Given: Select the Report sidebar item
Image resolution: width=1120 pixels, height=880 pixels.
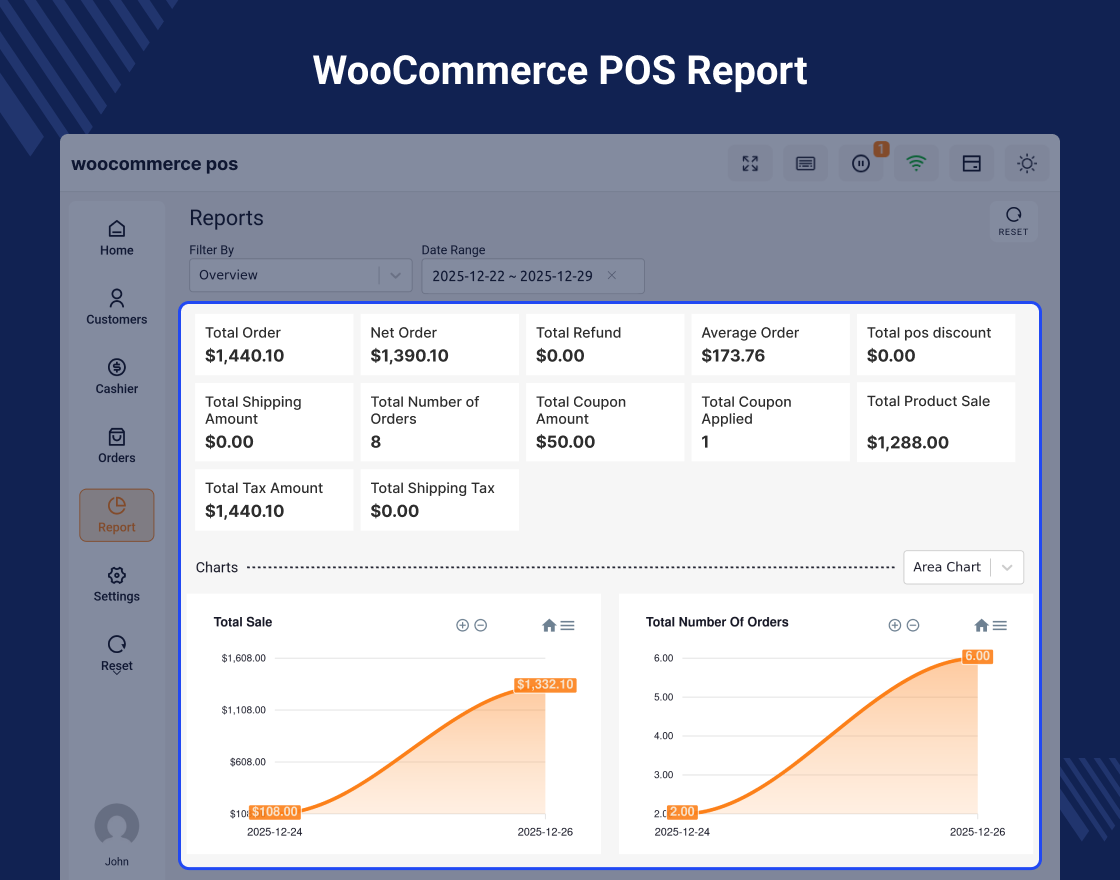Looking at the screenshot, I should coord(116,515).
